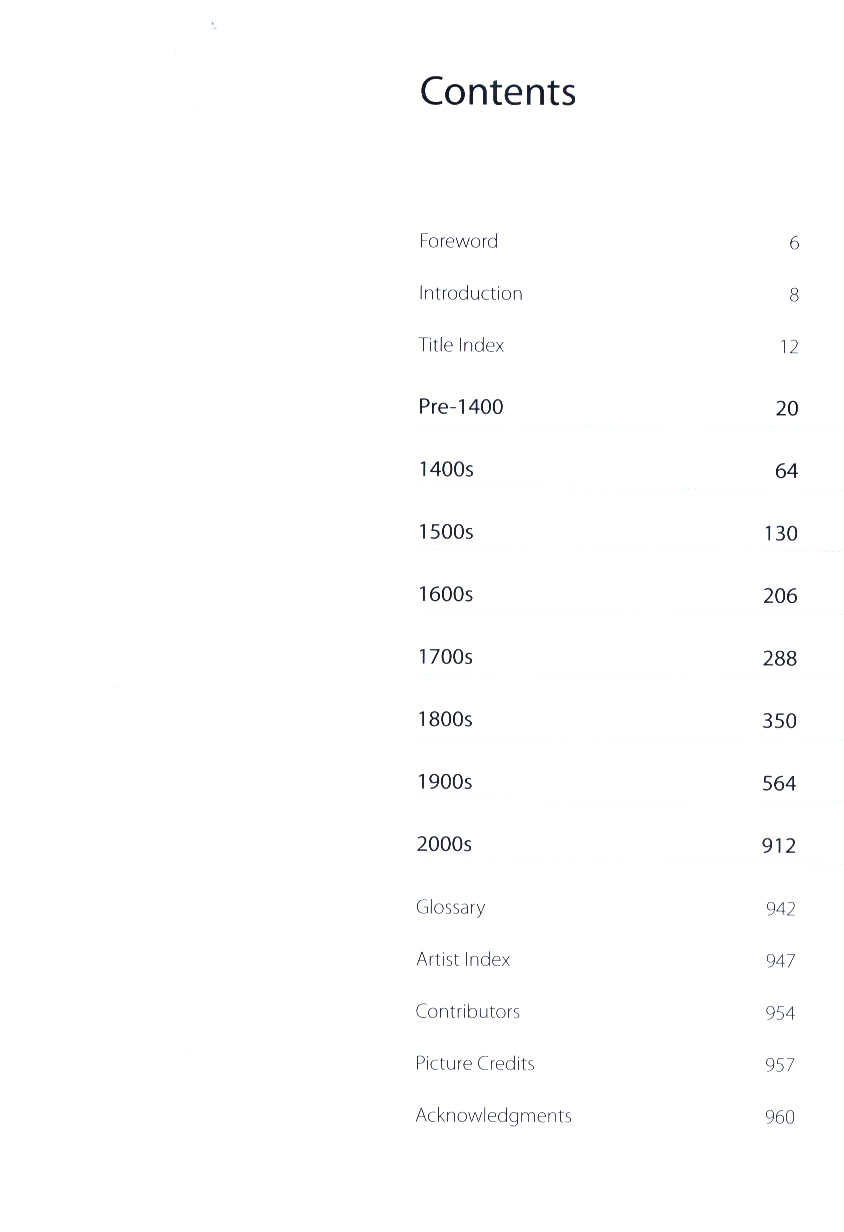Navigate to the 1600s chapter
Screen dimensions: 844x1232
coord(445,594)
